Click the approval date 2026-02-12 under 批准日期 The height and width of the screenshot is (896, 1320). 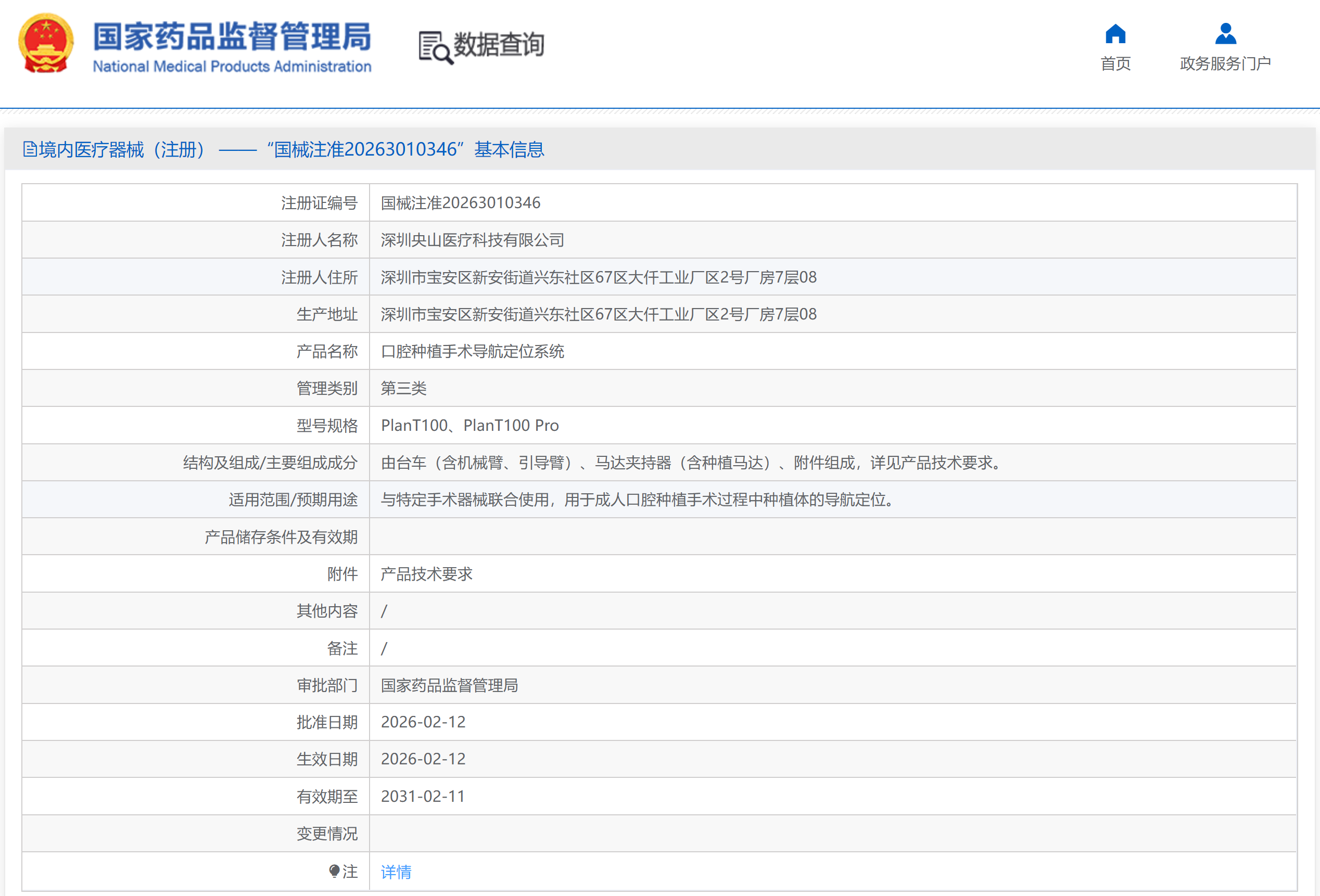(423, 722)
